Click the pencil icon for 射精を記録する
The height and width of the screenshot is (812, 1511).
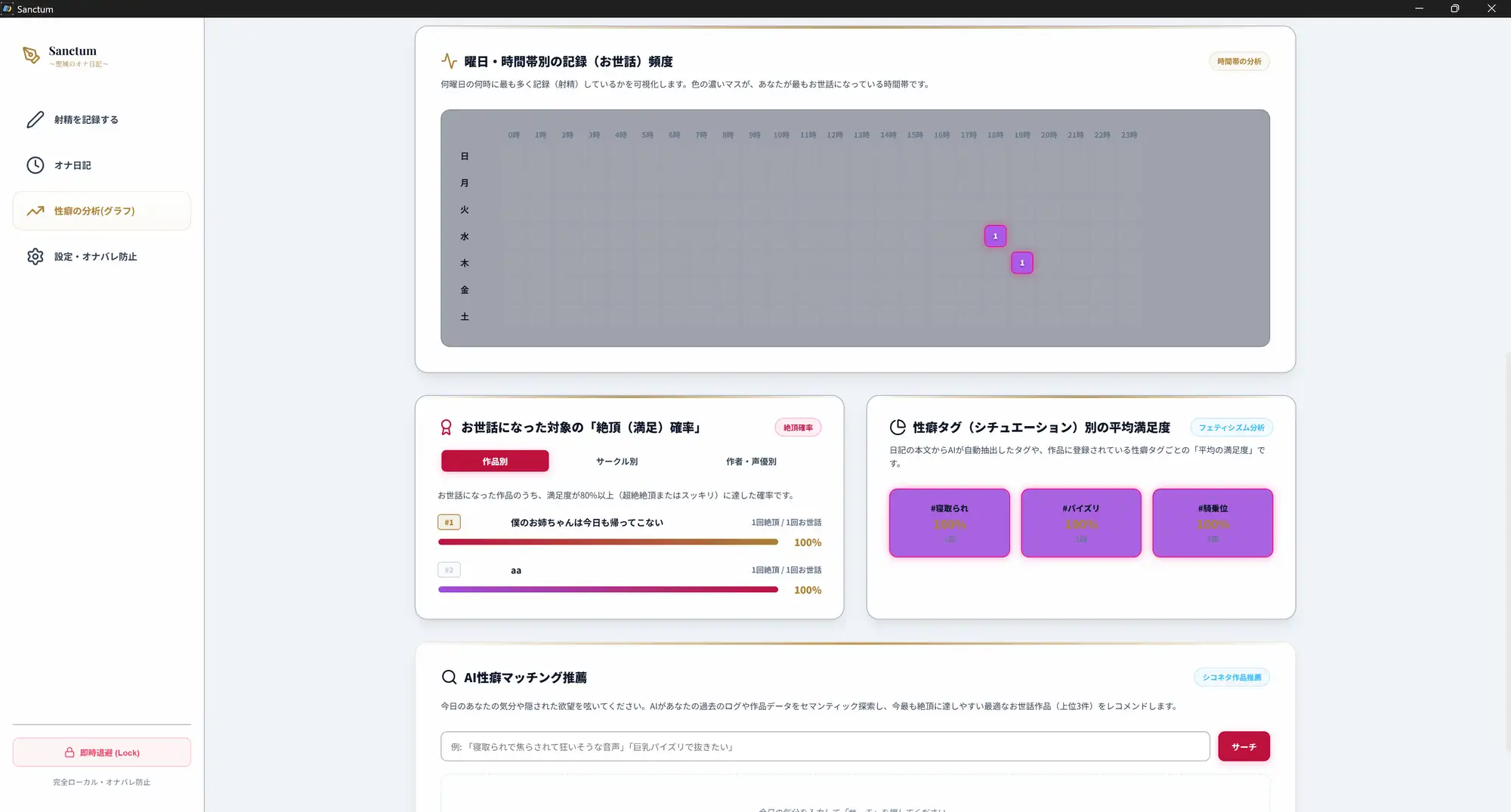pyautogui.click(x=36, y=119)
